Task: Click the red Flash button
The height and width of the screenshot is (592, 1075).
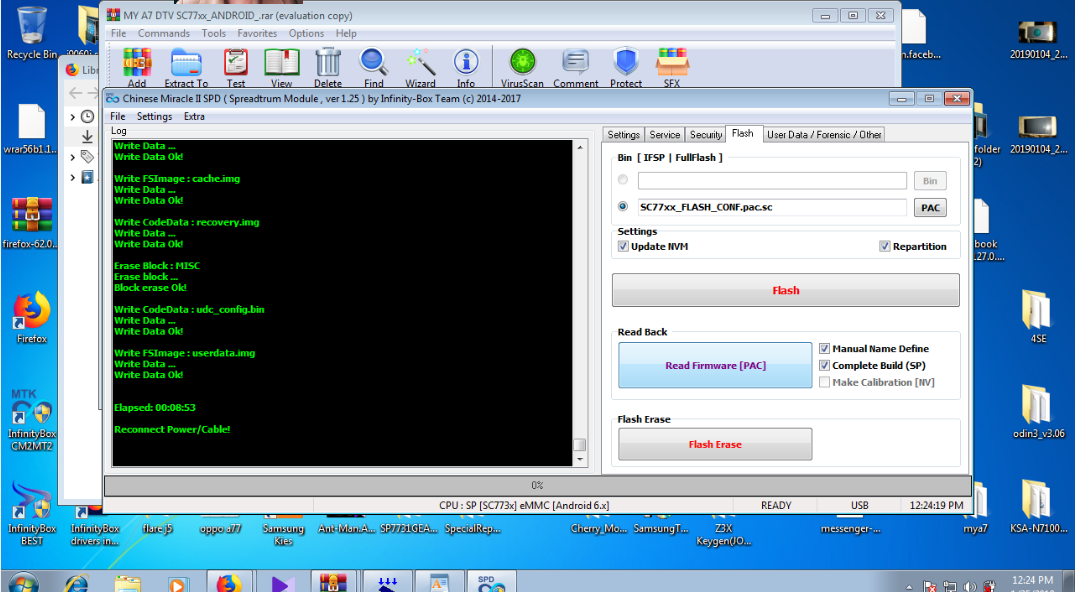Action: (x=786, y=290)
